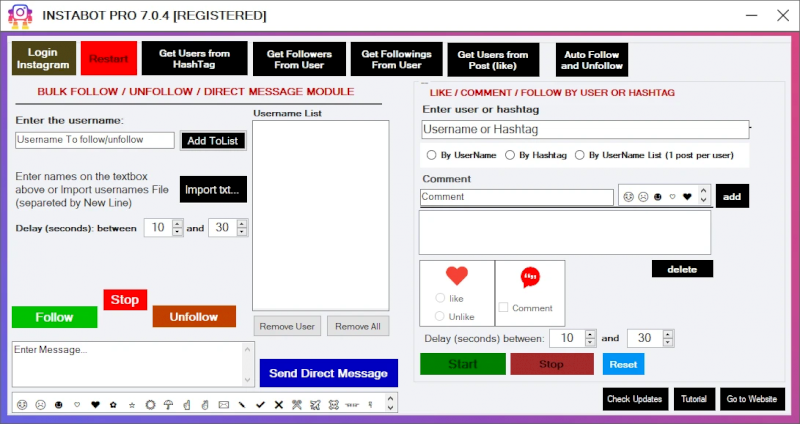Pick the smiley face in the comment emoji box
The width and height of the screenshot is (800, 424).
pos(629,196)
